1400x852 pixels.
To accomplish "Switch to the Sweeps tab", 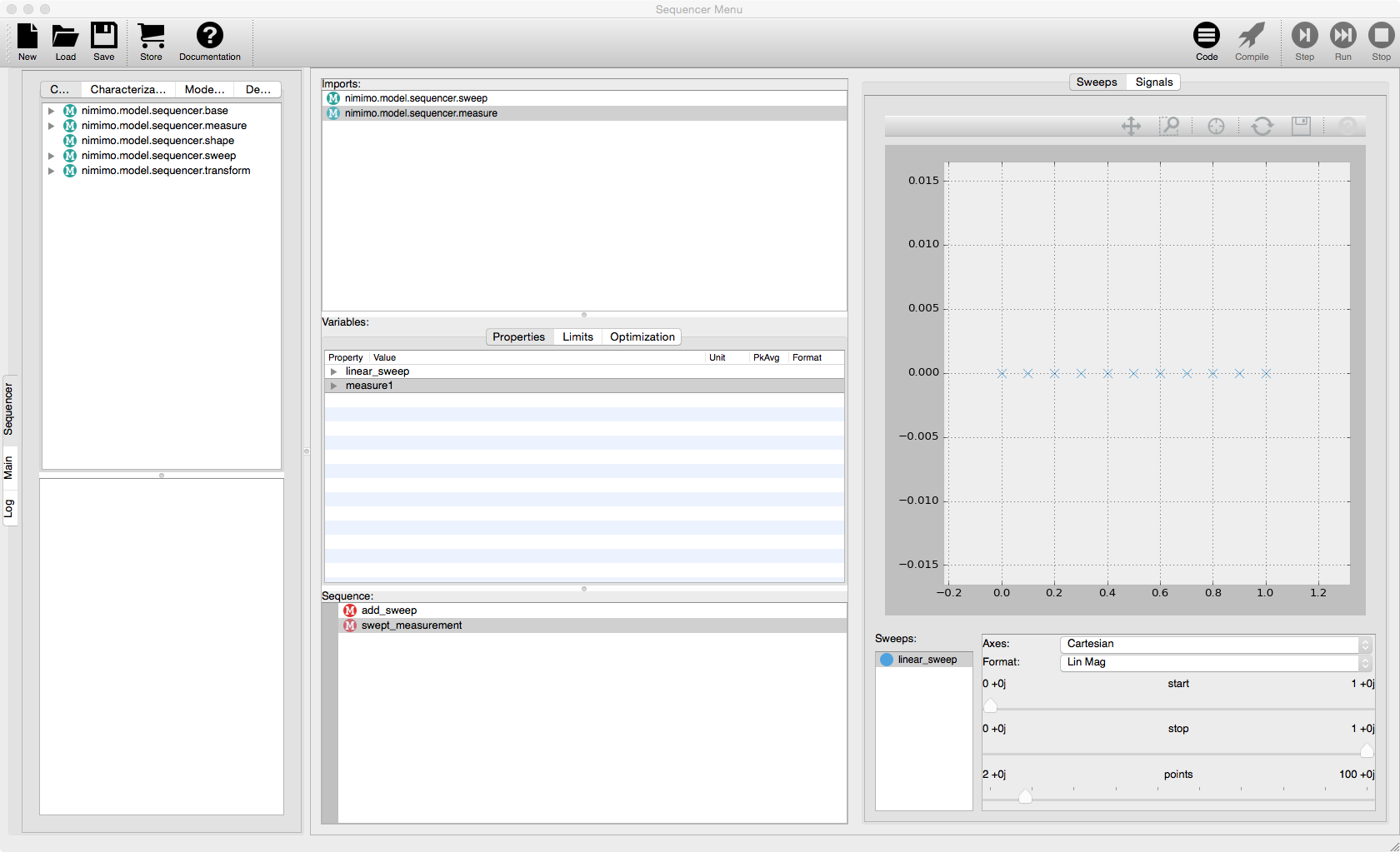I will coord(1097,82).
